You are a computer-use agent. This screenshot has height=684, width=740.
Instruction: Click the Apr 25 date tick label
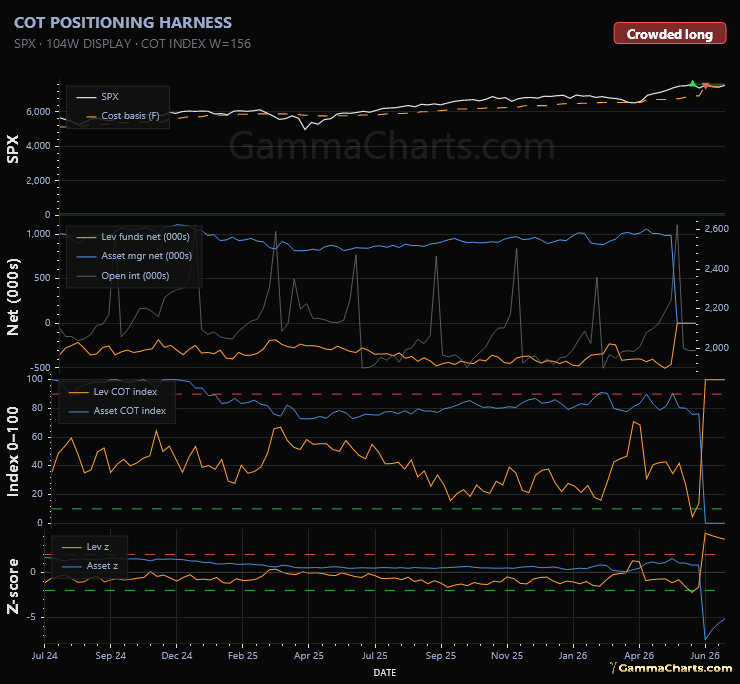[309, 656]
